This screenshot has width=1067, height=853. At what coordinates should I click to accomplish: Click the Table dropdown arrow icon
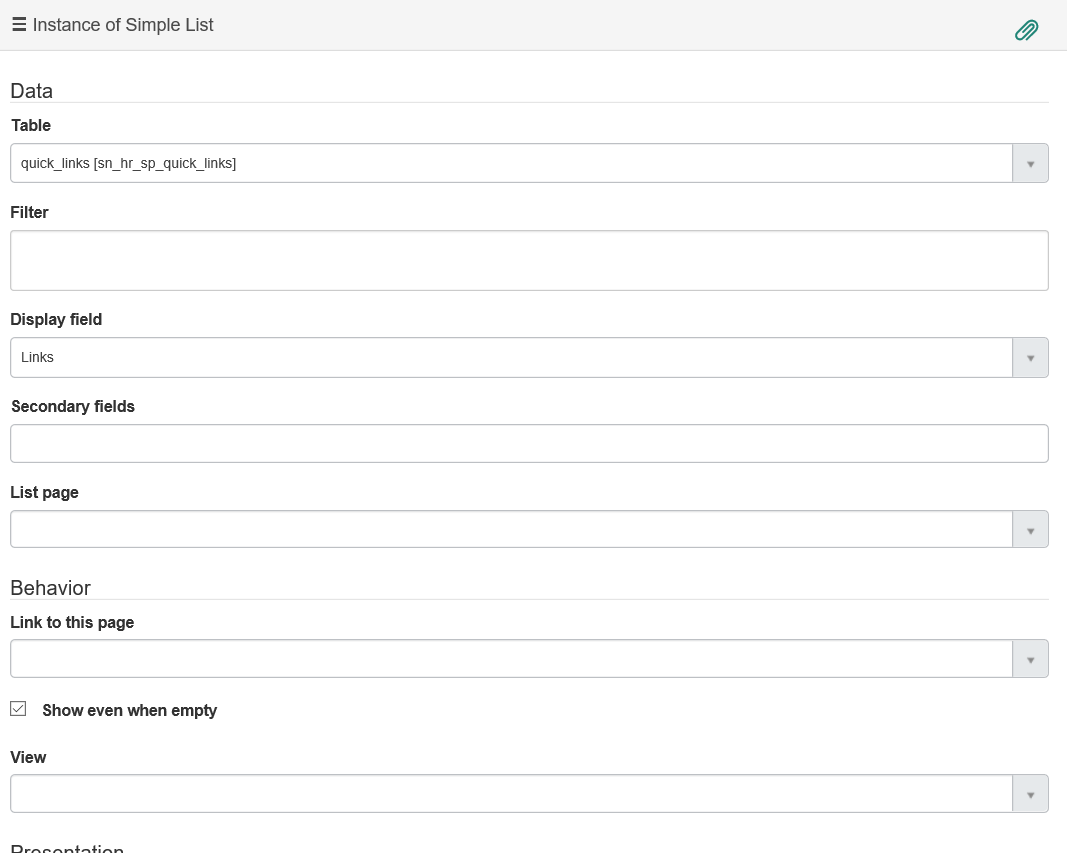1030,162
